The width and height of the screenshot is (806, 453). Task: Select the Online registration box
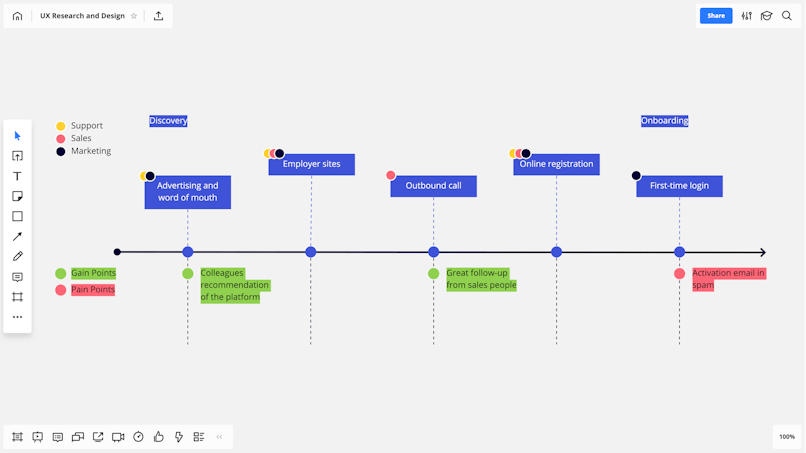pyautogui.click(x=556, y=164)
